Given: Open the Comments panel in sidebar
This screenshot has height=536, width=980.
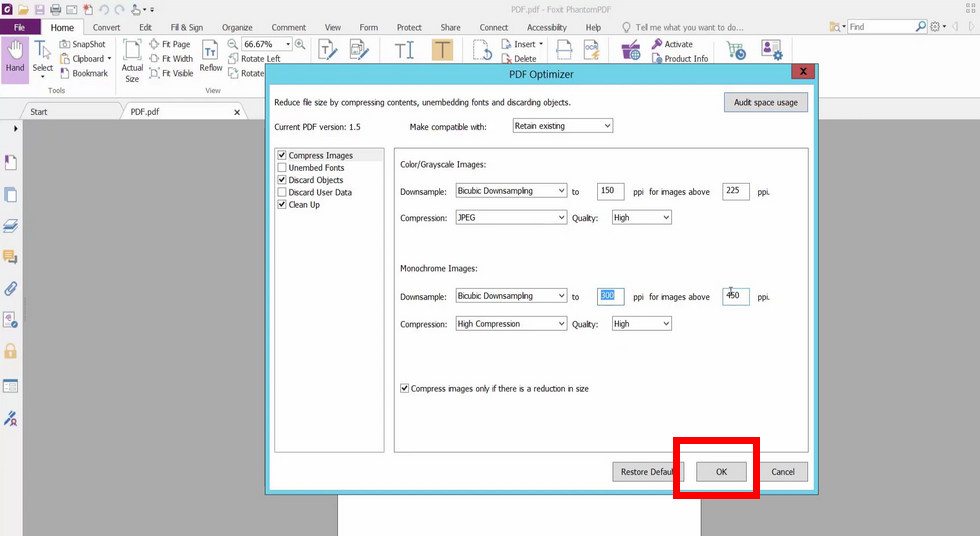Looking at the screenshot, I should (11, 258).
